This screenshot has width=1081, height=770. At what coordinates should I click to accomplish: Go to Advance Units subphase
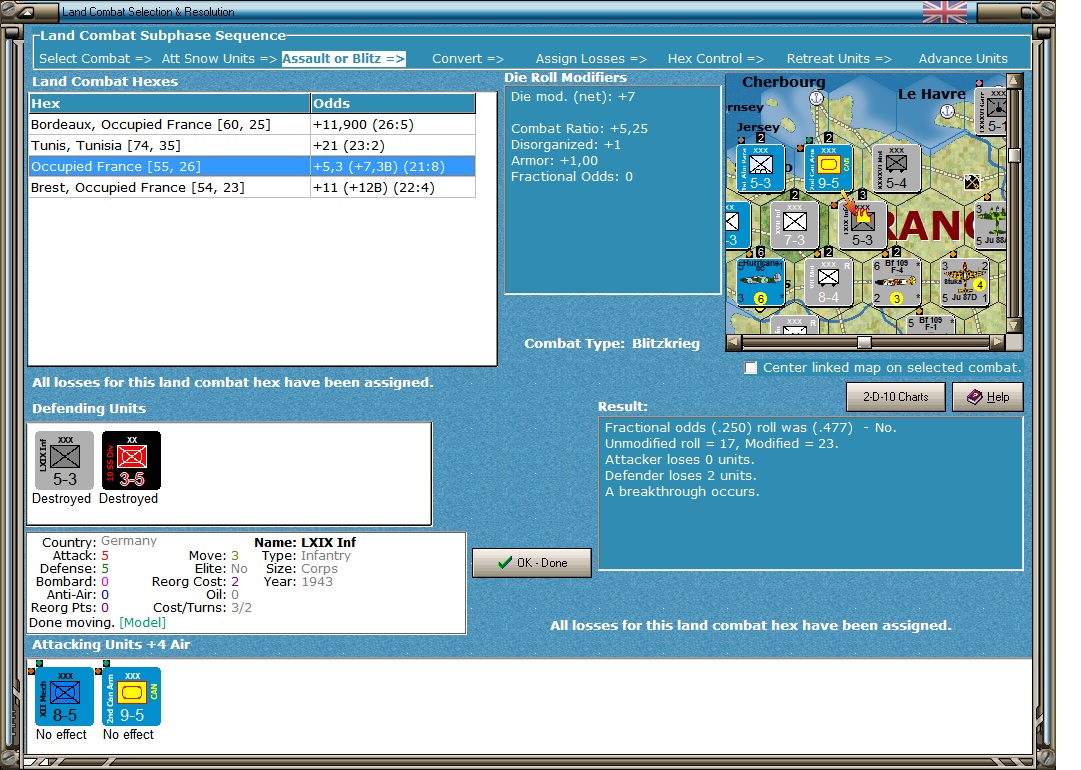click(x=963, y=59)
